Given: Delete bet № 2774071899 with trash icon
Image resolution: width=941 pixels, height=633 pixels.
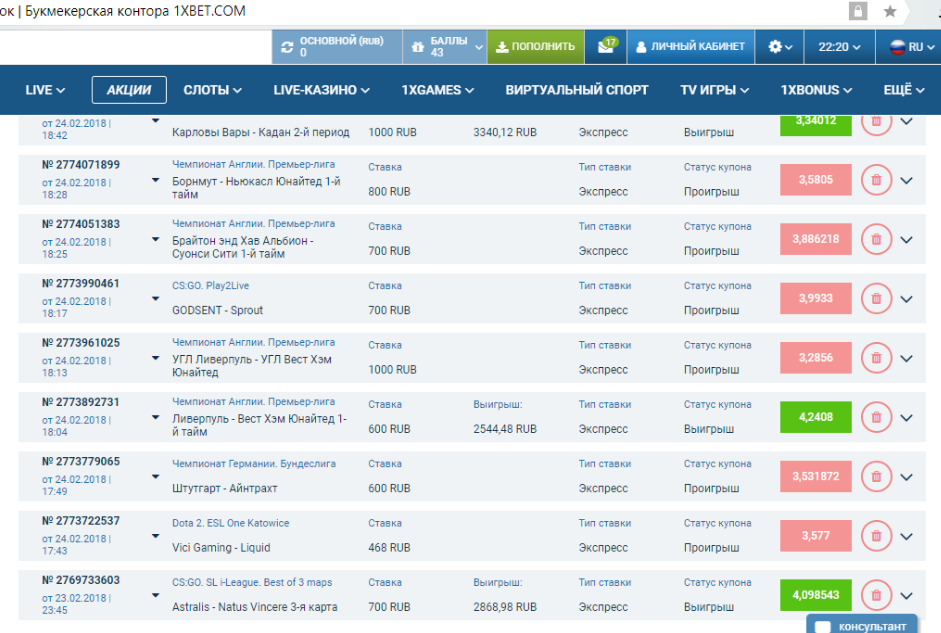Looking at the screenshot, I should [876, 179].
